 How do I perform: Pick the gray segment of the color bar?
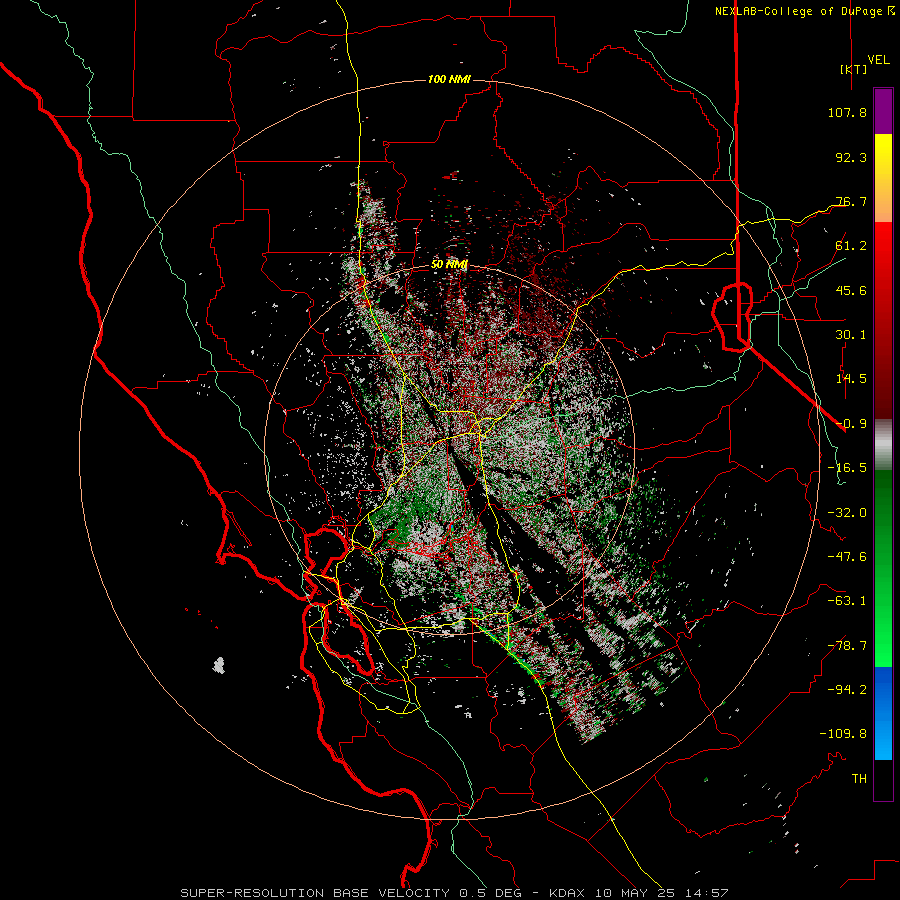[883, 445]
